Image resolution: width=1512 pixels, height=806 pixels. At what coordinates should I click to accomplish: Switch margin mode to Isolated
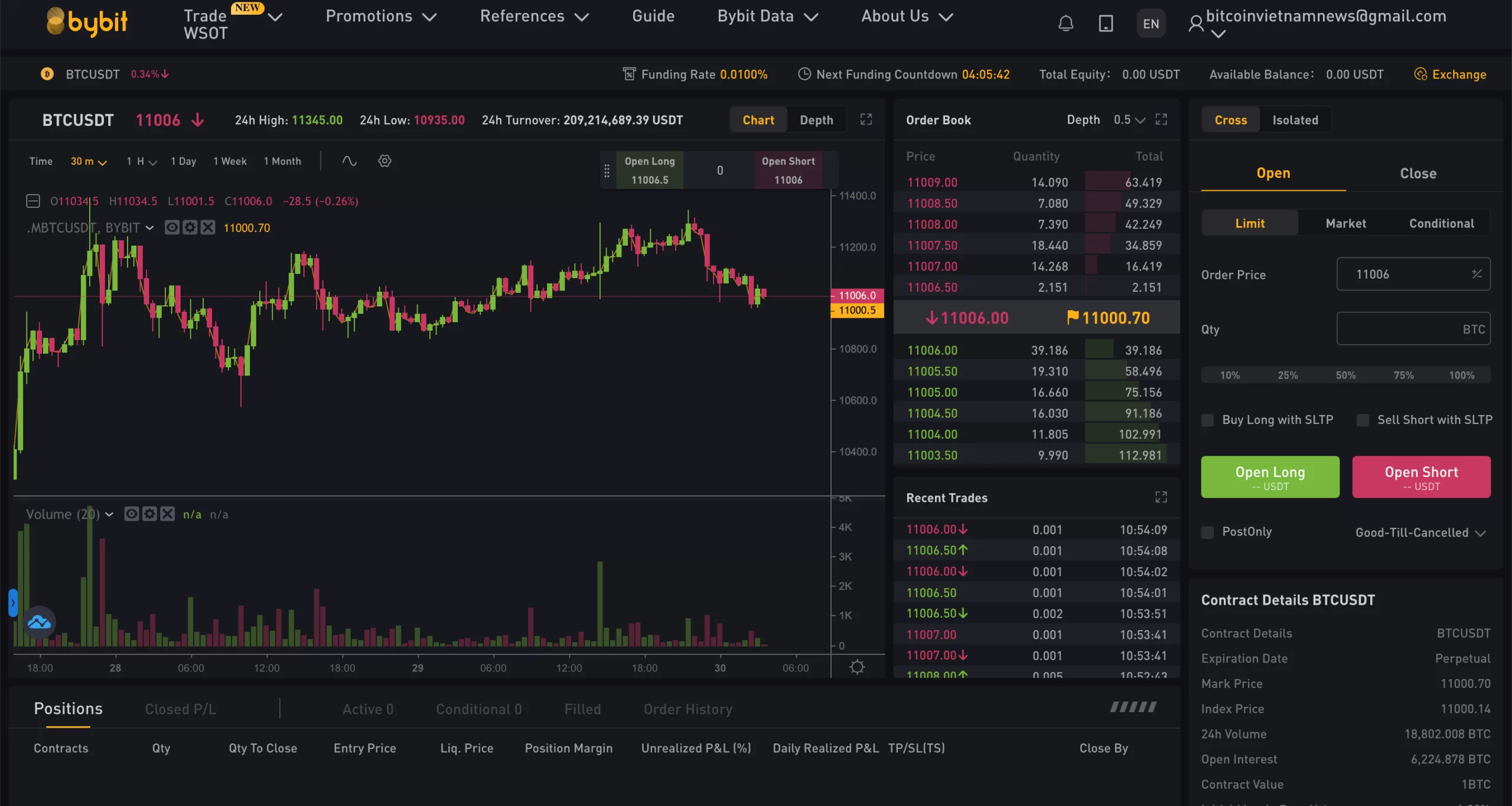(1295, 120)
